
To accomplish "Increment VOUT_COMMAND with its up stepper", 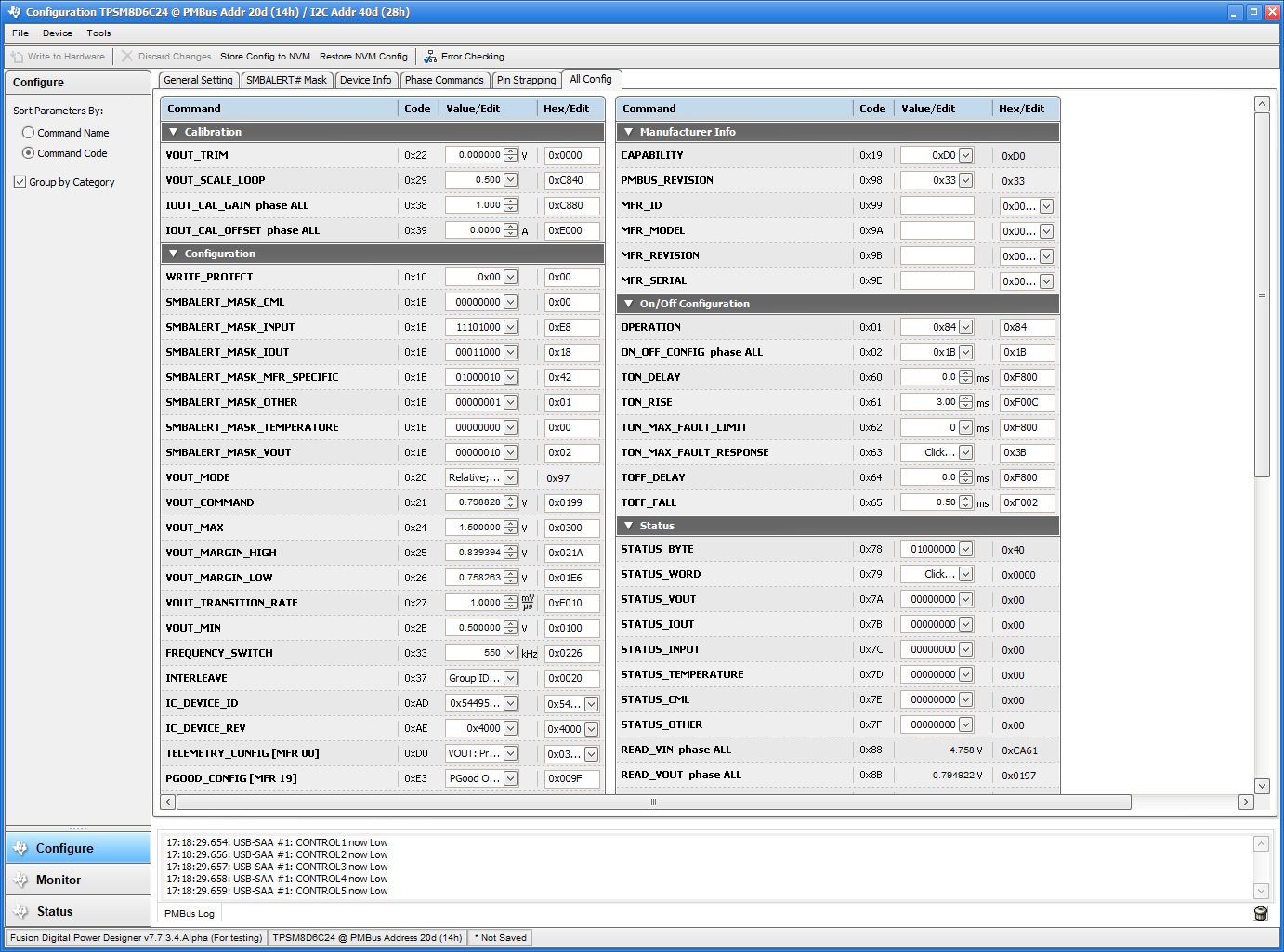I will point(512,498).
